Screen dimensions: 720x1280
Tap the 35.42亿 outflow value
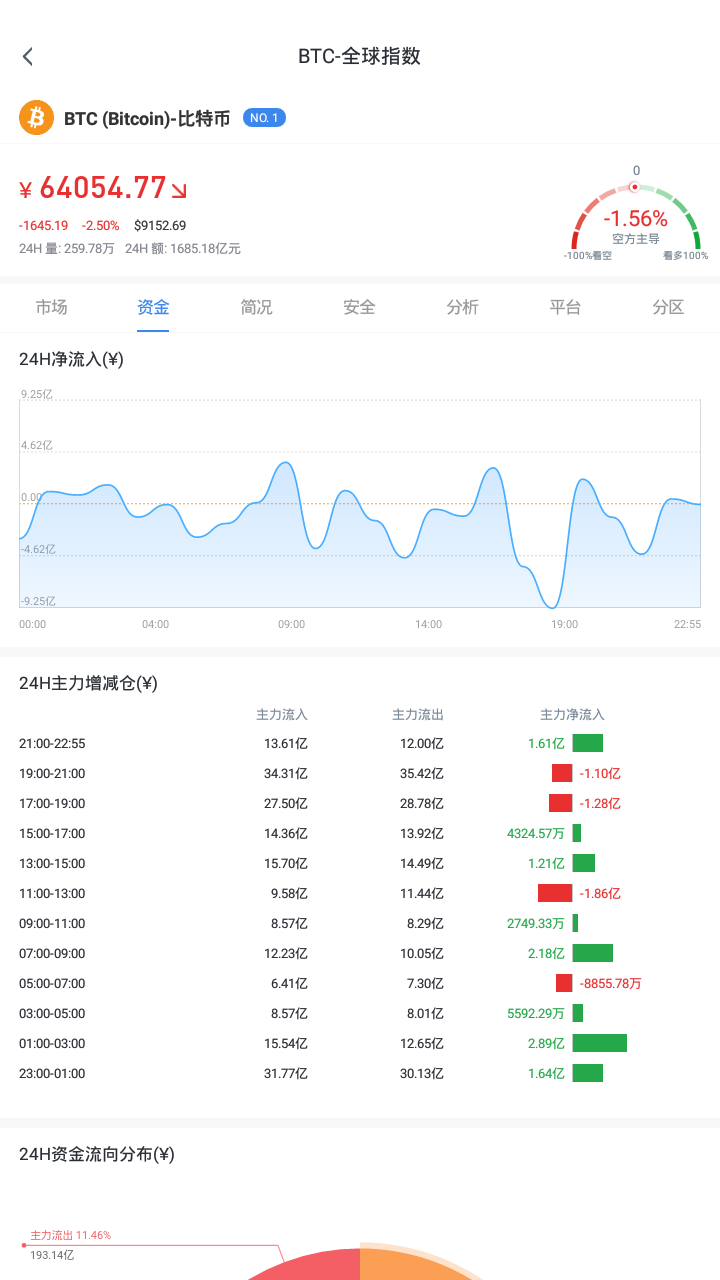pyautogui.click(x=422, y=773)
